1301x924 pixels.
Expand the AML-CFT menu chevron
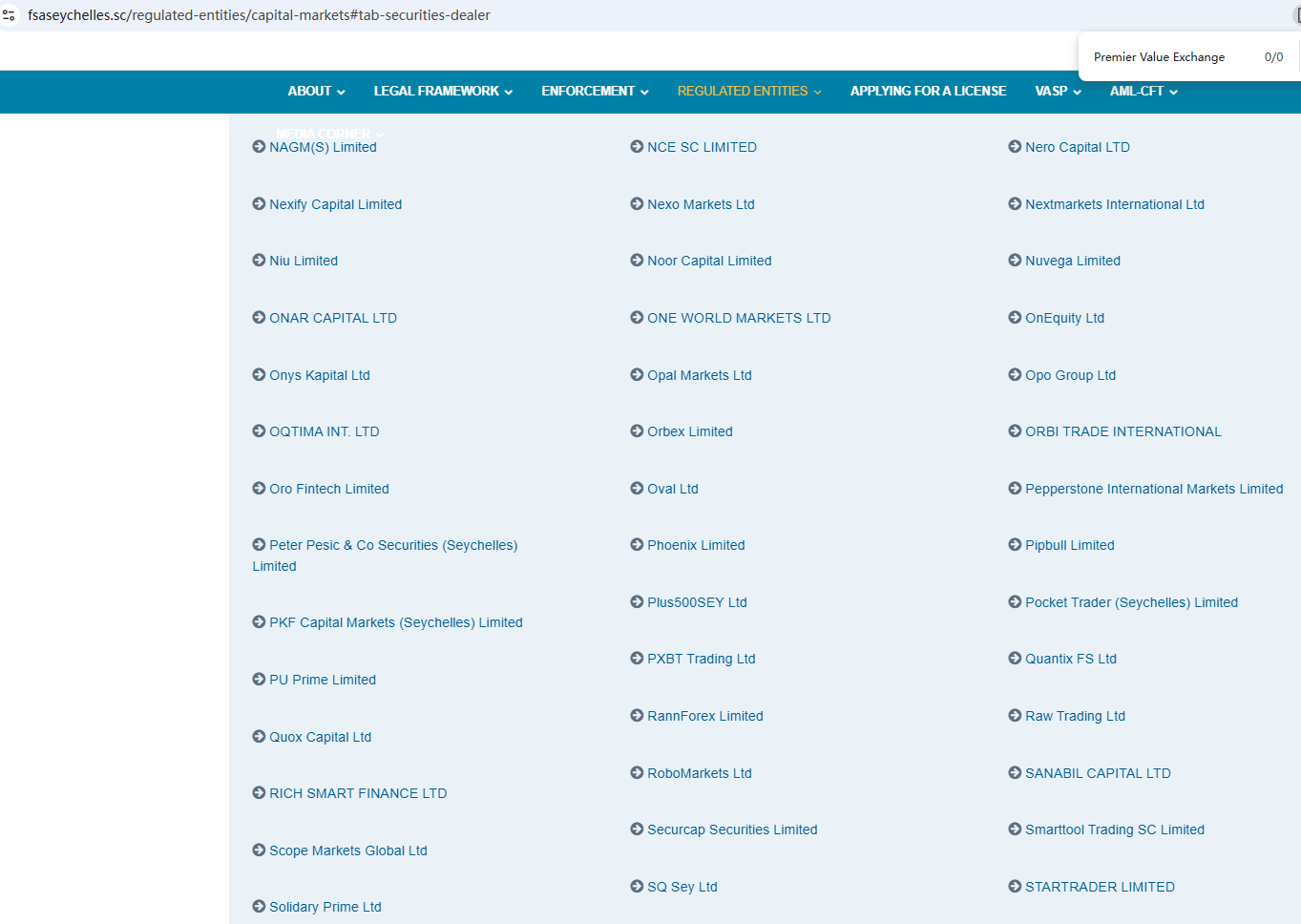coord(1173,93)
